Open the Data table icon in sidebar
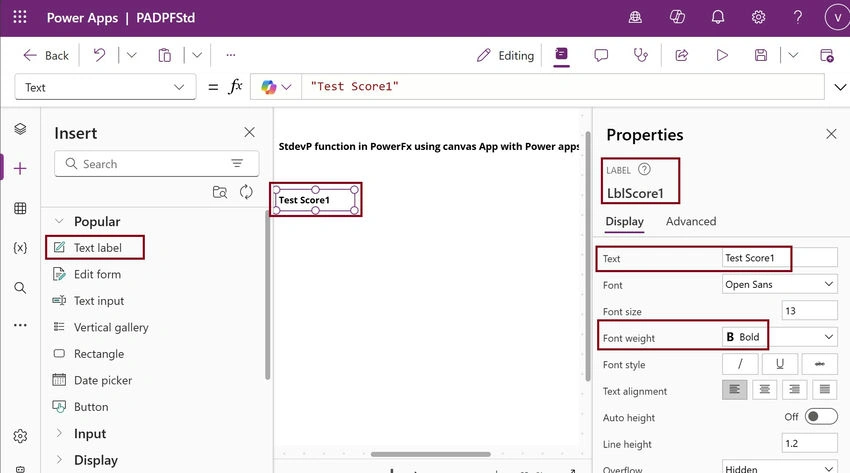The image size is (850, 473). point(20,208)
